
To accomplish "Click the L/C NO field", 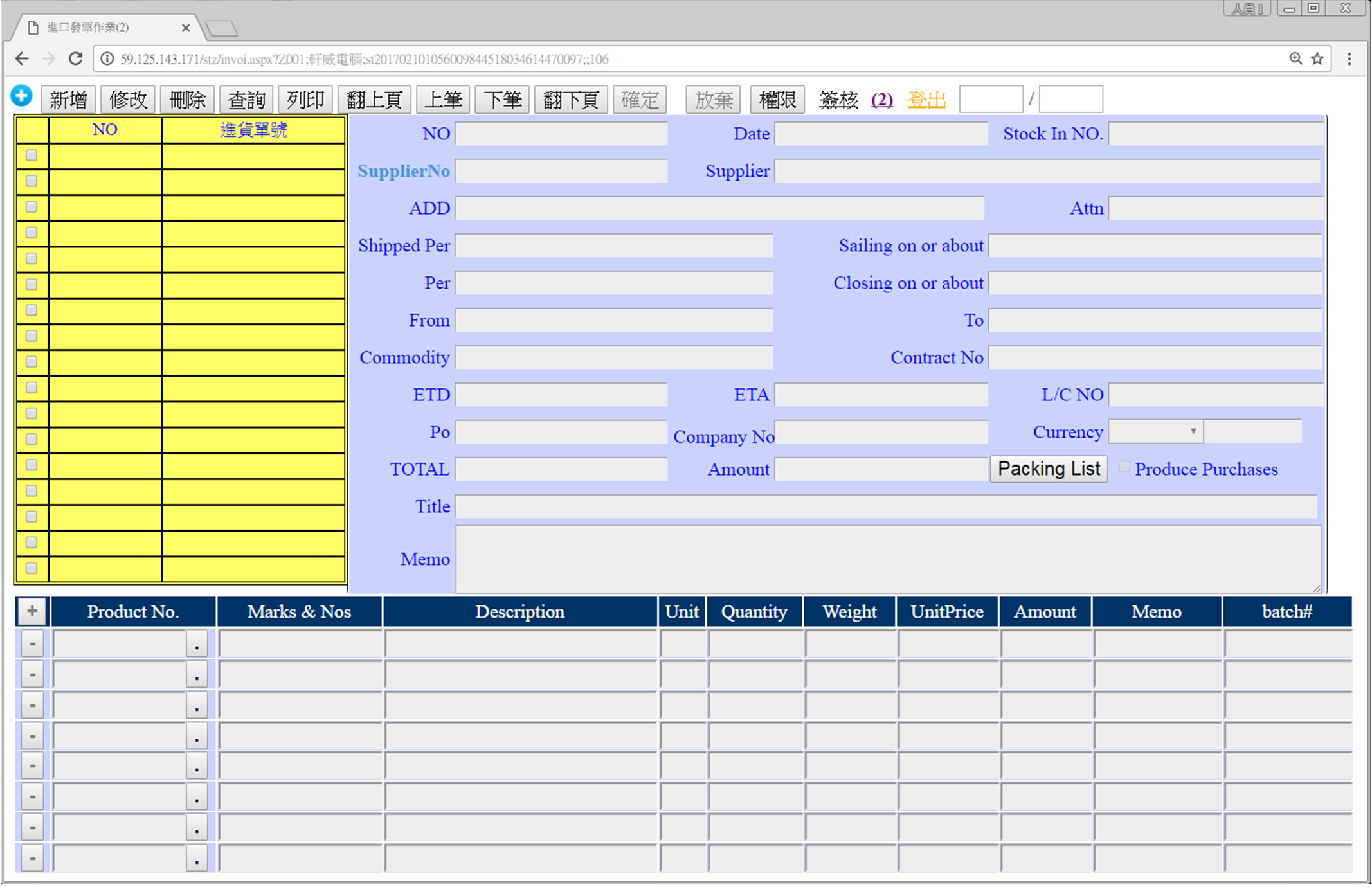I will [x=1216, y=395].
